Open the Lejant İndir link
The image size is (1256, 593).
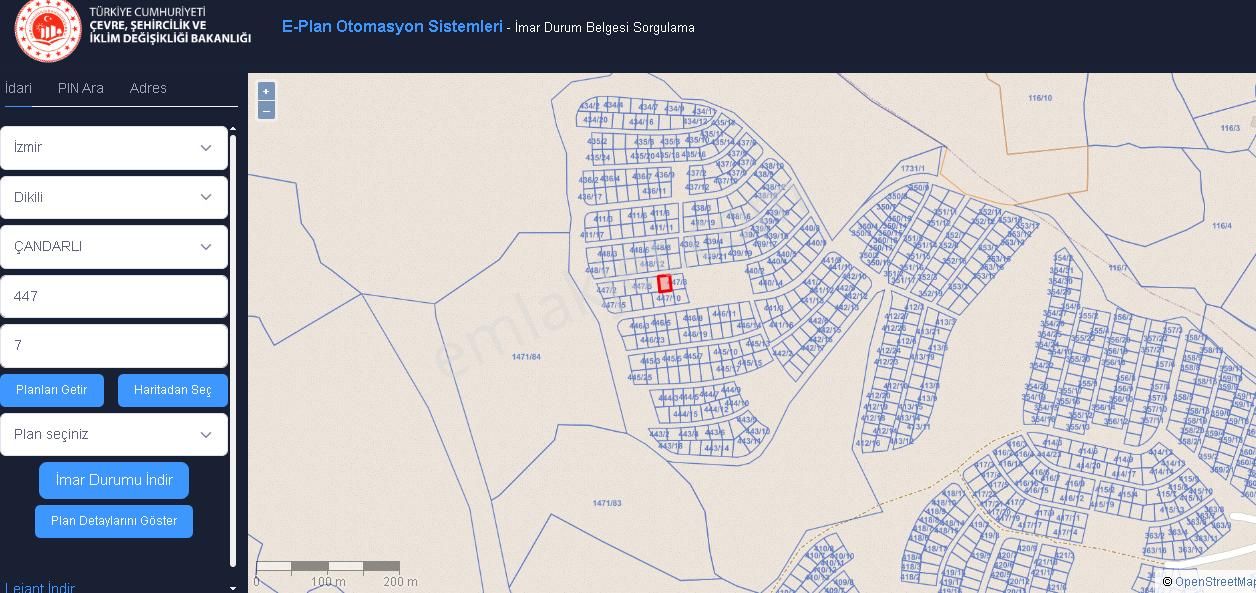pos(40,588)
